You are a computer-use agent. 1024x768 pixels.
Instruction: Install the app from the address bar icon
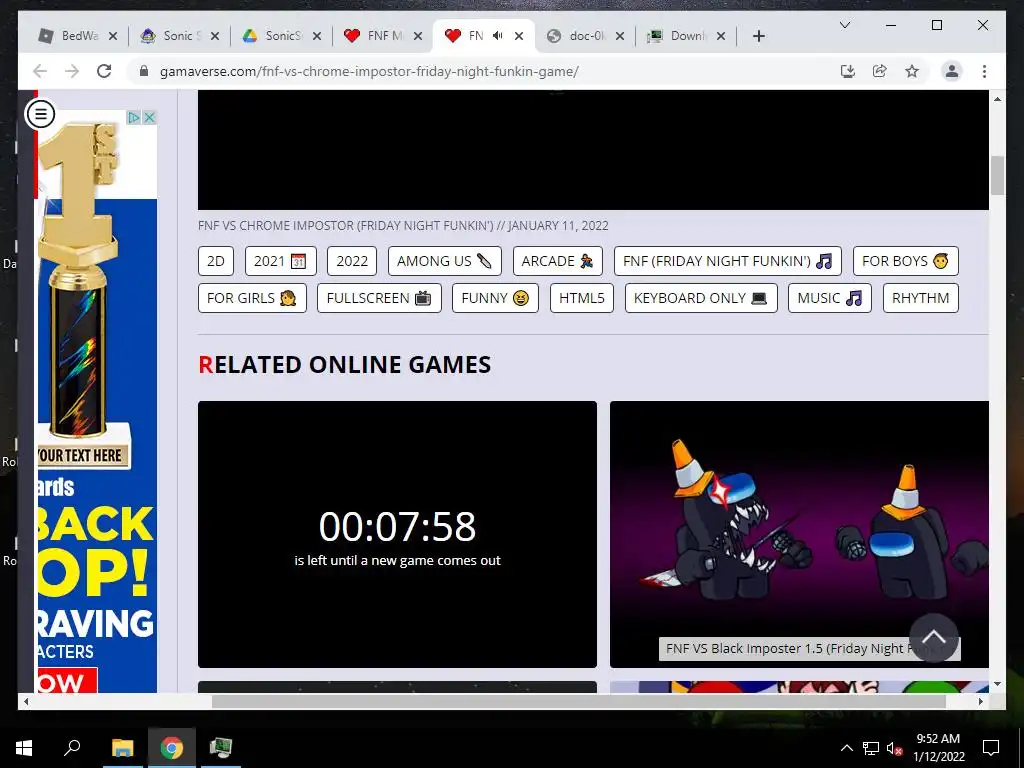(x=848, y=71)
